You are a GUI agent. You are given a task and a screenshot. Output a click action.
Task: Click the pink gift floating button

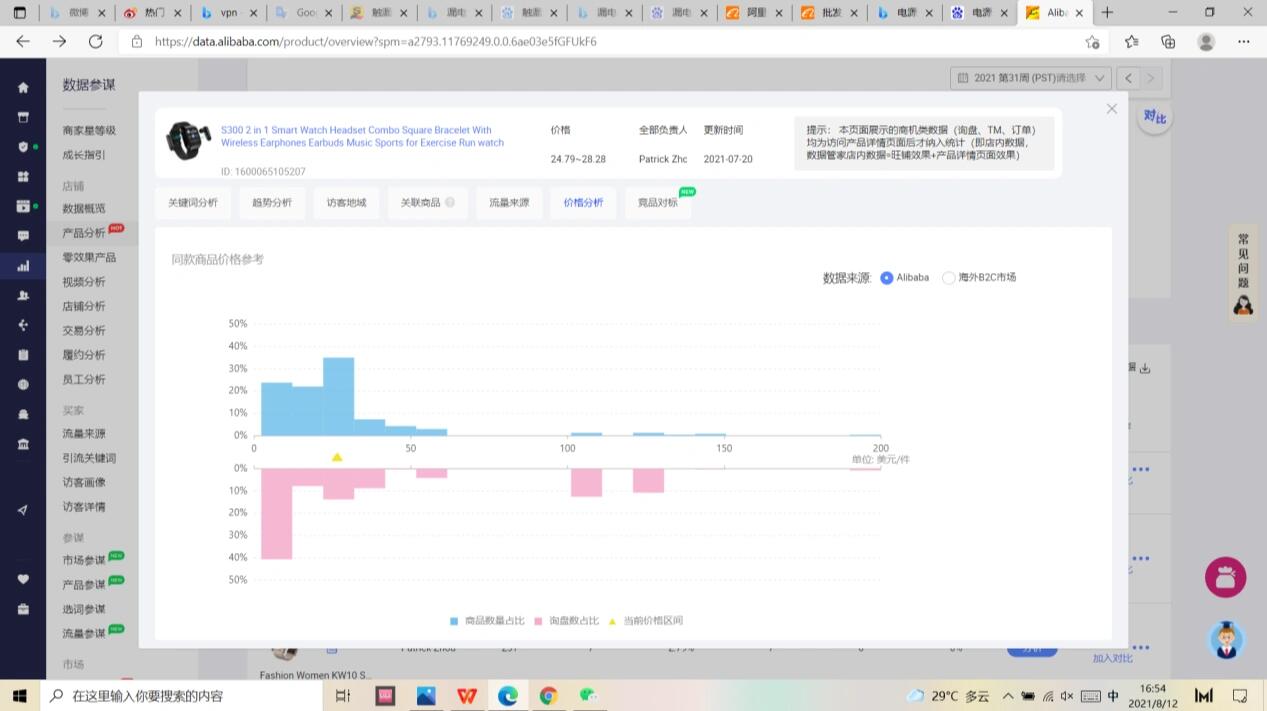(1225, 577)
